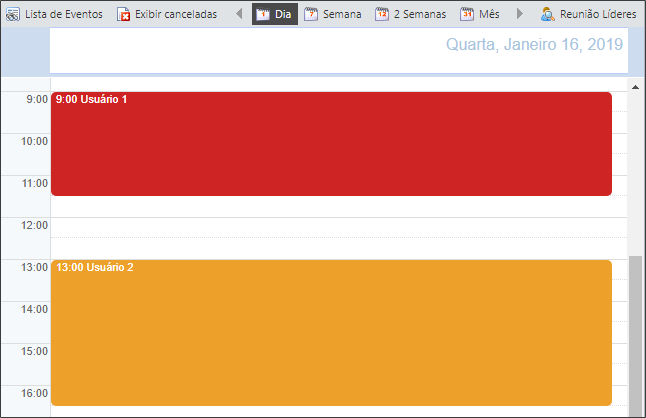The height and width of the screenshot is (418, 646).
Task: Open Lista de Eventos
Action: [54, 14]
